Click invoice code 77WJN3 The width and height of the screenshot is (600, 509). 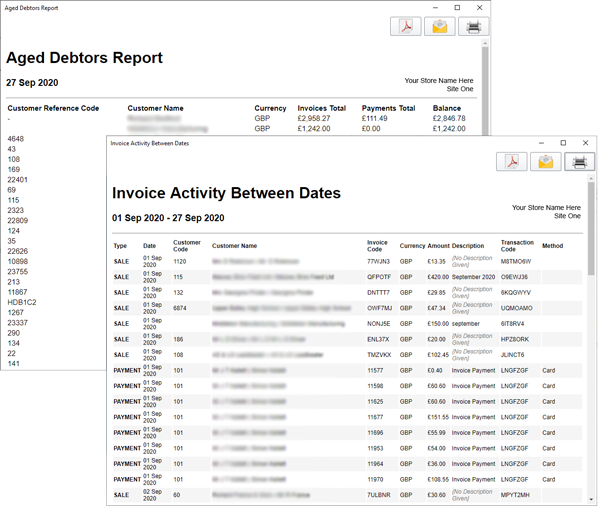[x=378, y=261]
